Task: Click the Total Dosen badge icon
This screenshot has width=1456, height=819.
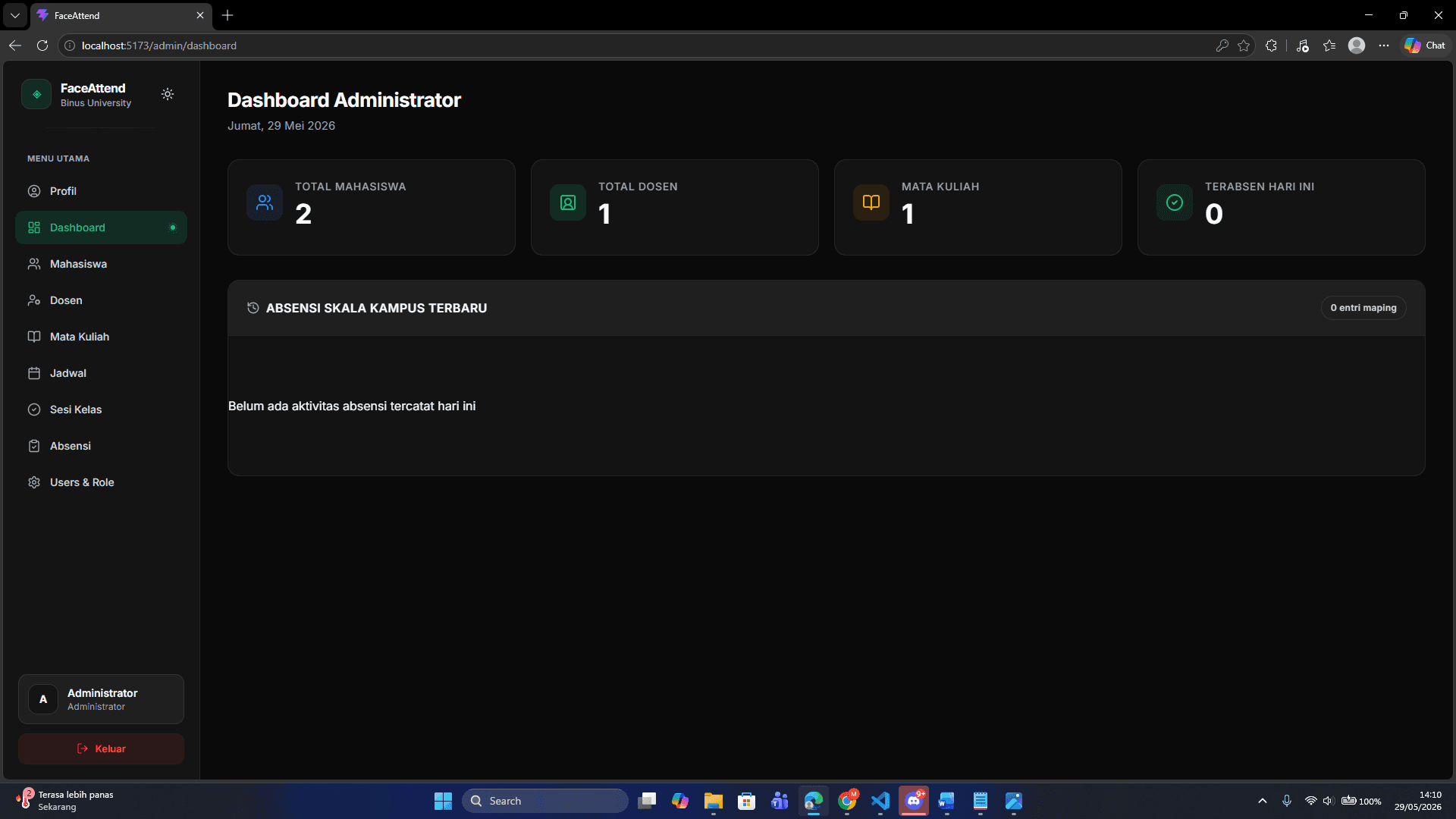Action: (568, 202)
